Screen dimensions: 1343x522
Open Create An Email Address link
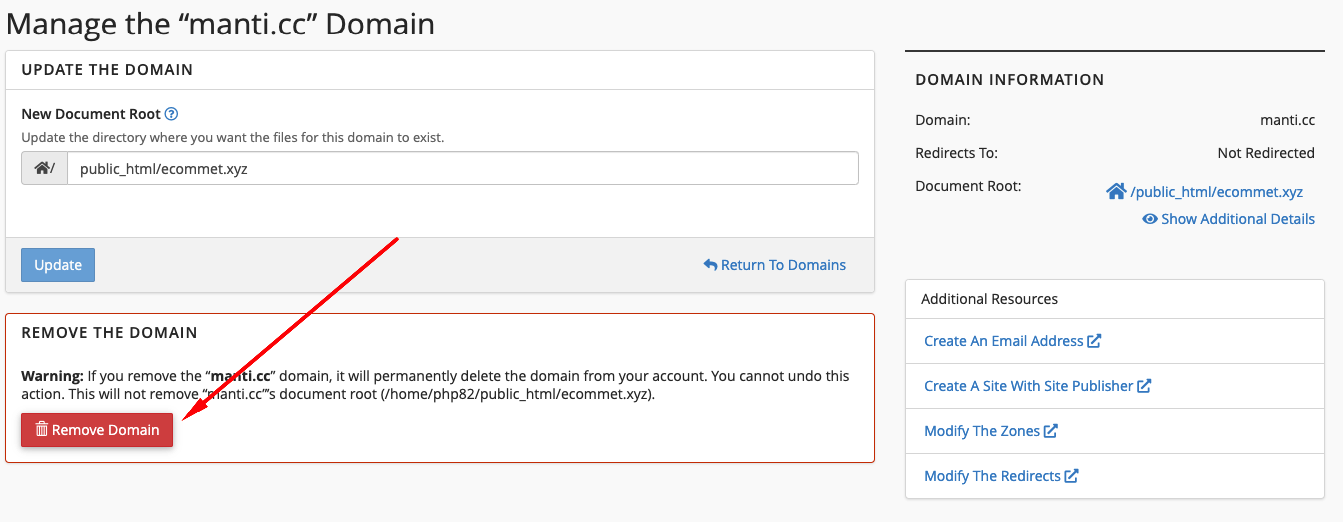click(1003, 341)
